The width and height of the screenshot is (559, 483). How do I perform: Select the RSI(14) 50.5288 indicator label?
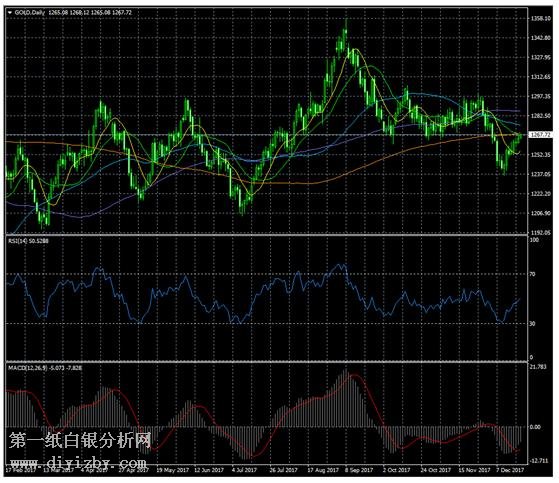(28, 241)
